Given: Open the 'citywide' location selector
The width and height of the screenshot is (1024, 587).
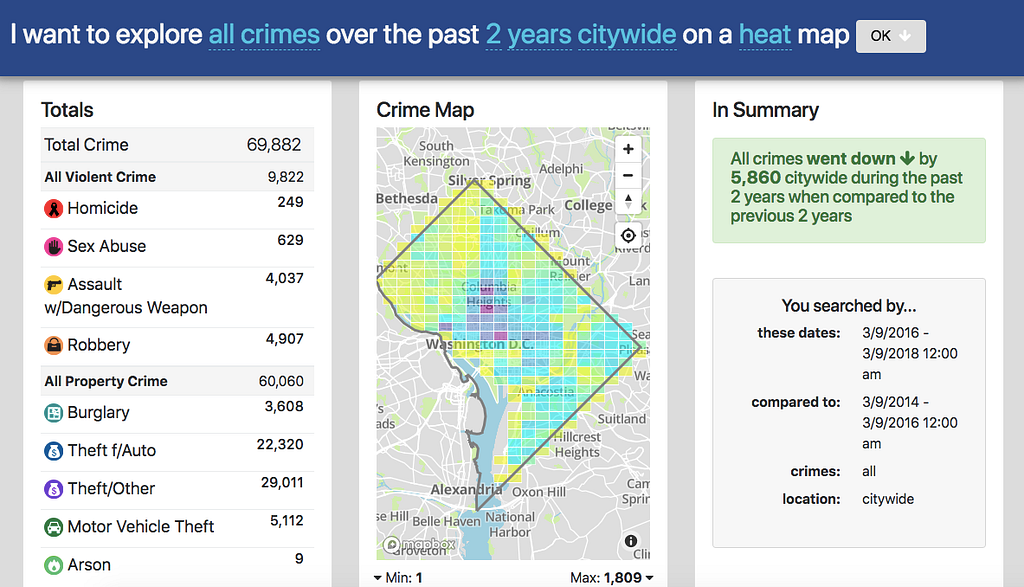Looking at the screenshot, I should [627, 35].
